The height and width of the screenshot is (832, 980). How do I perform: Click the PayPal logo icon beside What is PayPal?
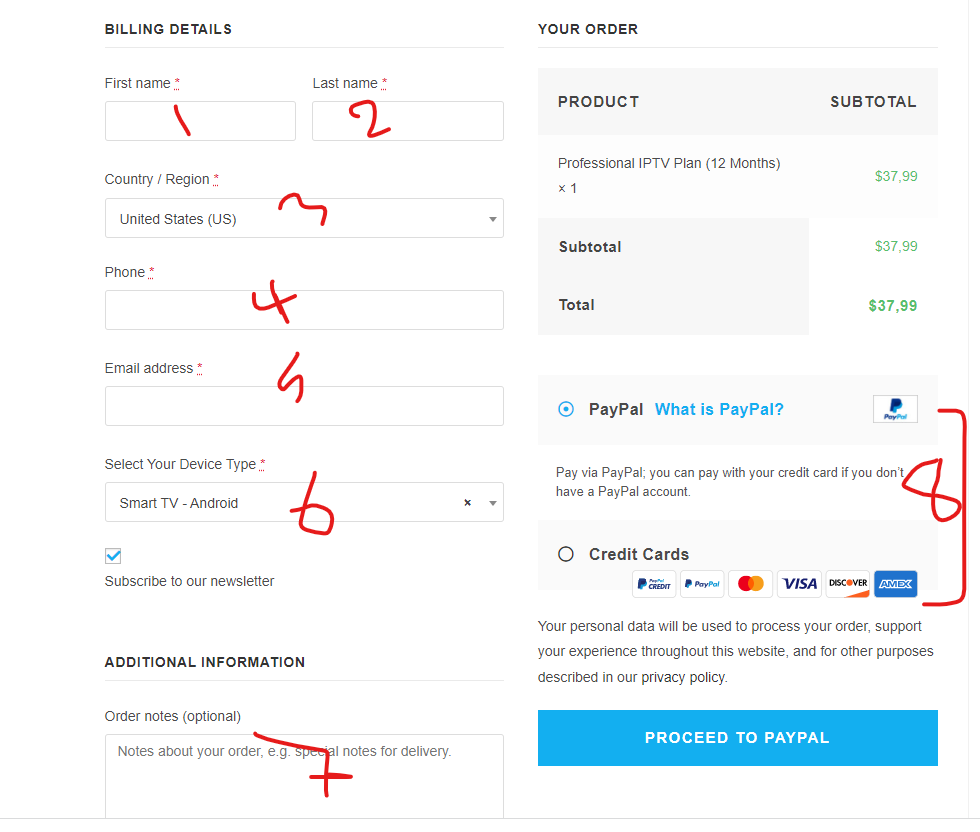point(895,409)
